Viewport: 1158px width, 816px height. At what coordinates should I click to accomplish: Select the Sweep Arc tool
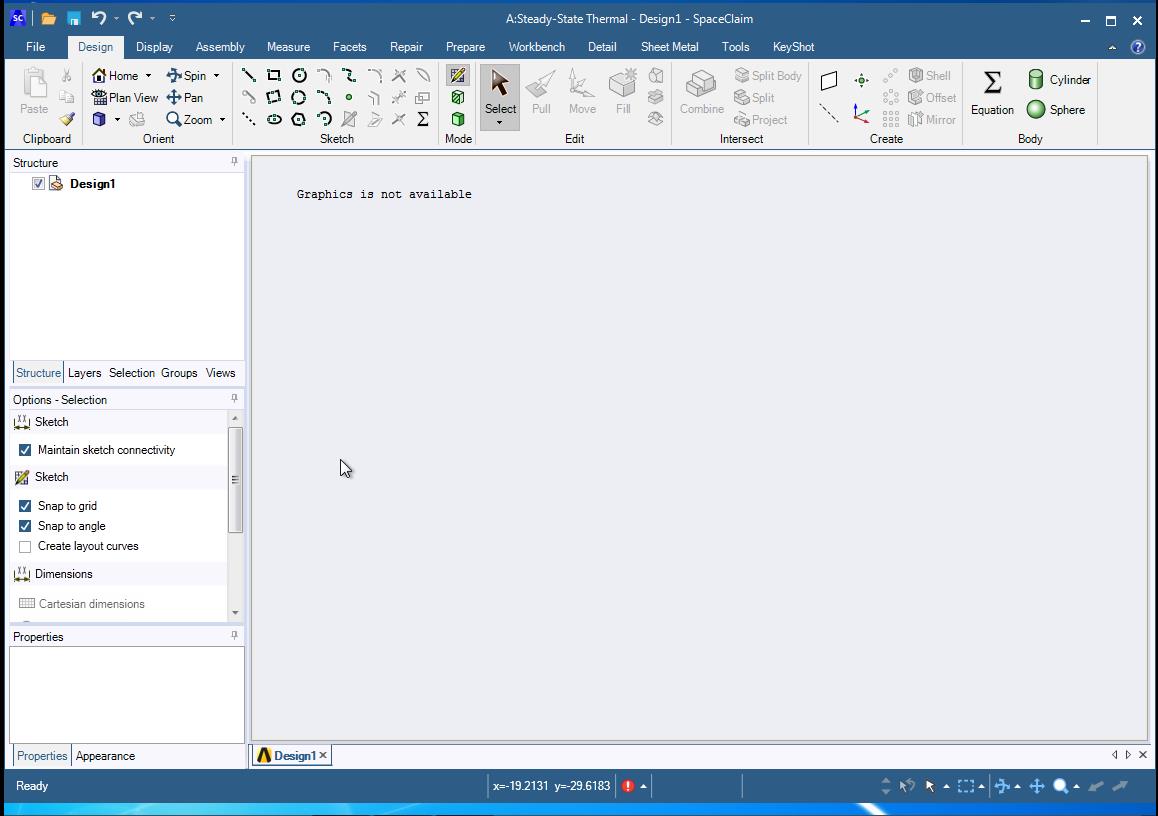coord(323,119)
